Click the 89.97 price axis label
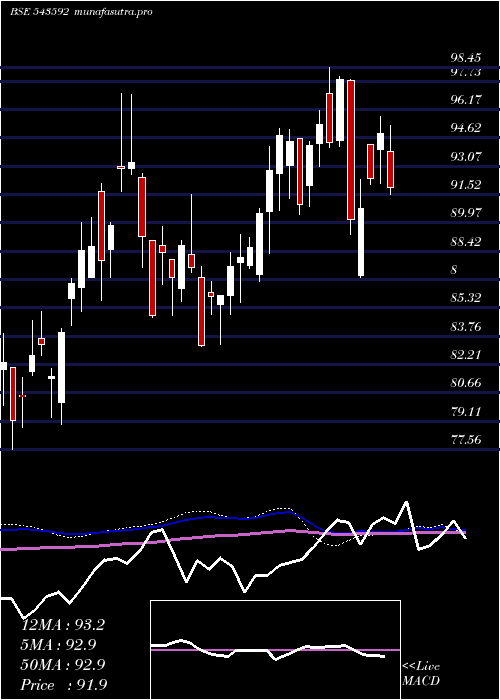Image resolution: width=500 pixels, height=700 pixels. 466,213
